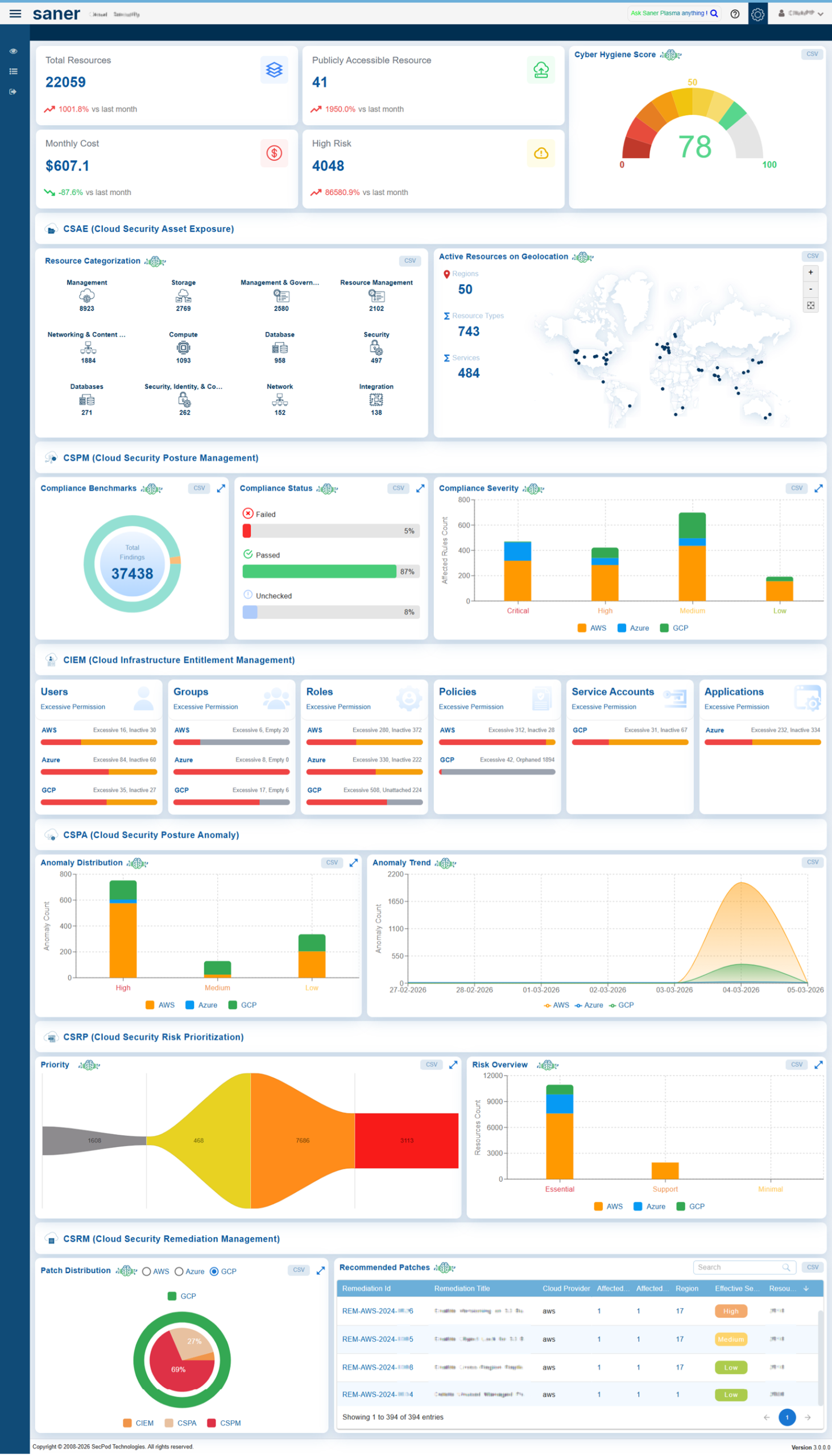Open the user account dropdown
This screenshot has height=1456, width=832.
(x=800, y=14)
